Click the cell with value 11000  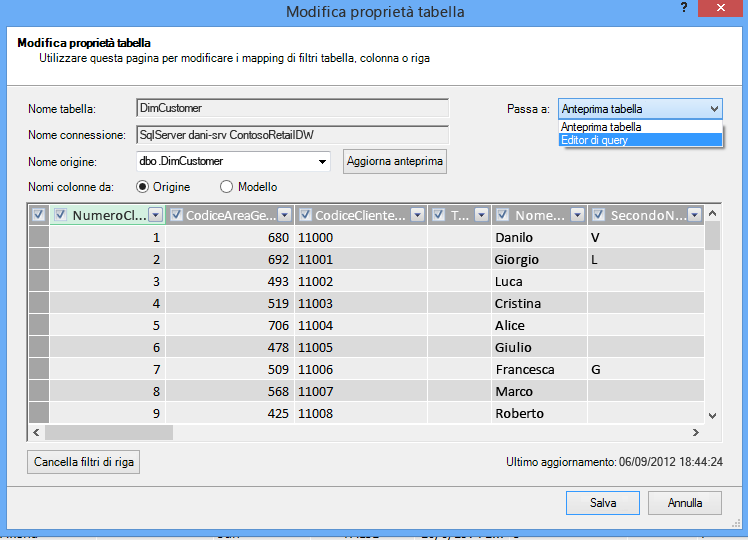click(x=361, y=237)
